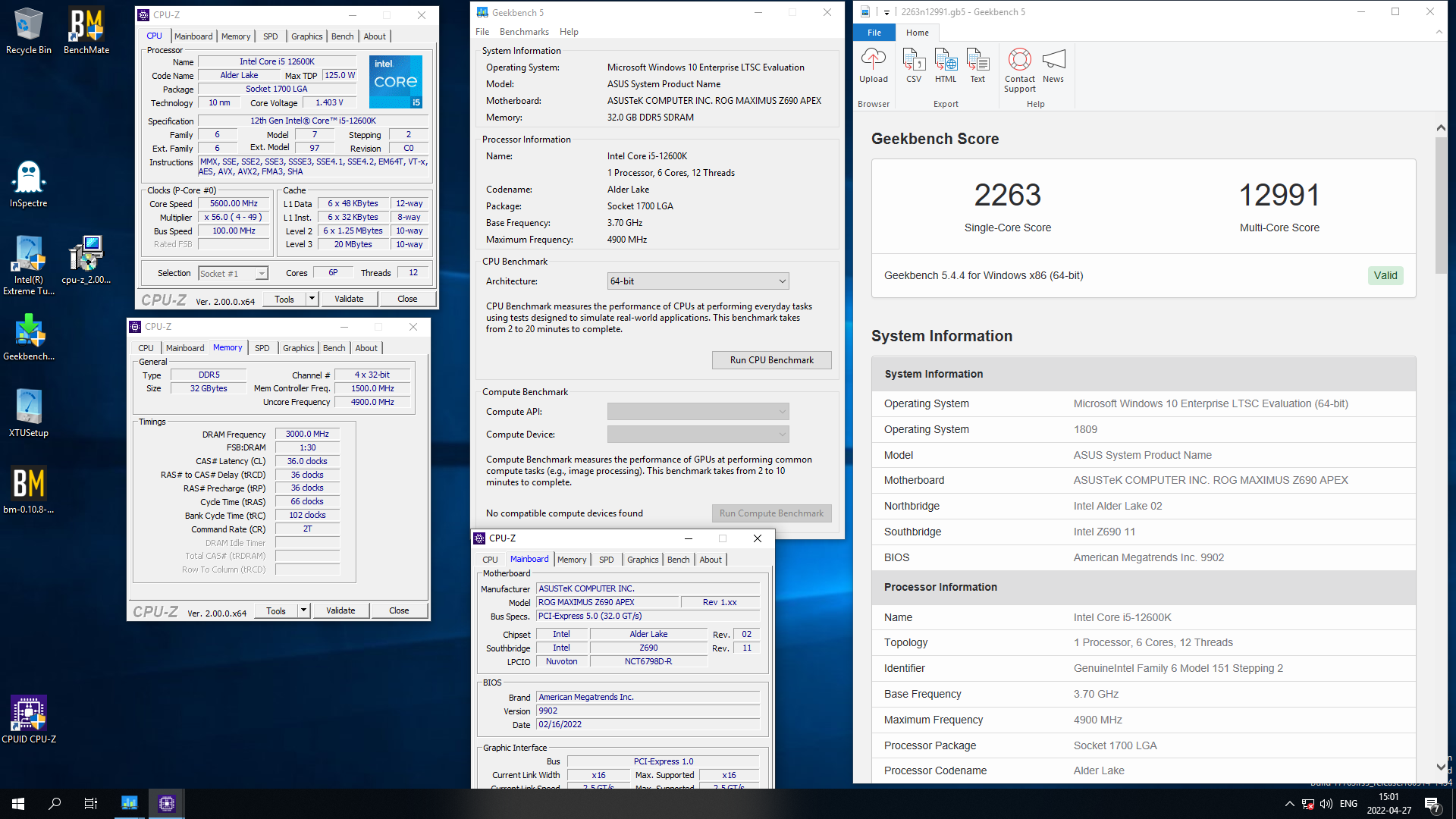Open the Compute Device dropdown
Screen dimensions: 1456x819
tap(698, 435)
